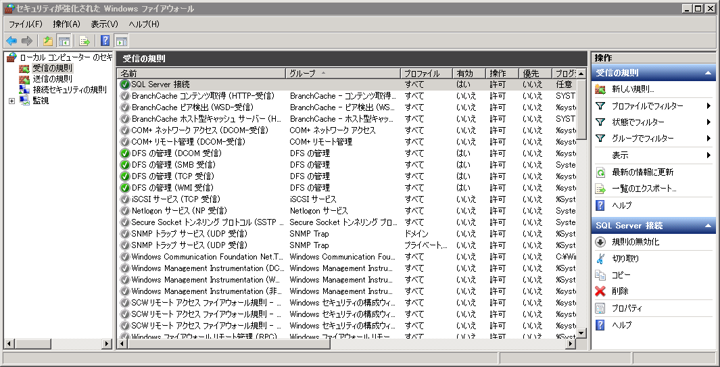The height and width of the screenshot is (367, 720).
Task: Select the COM+ リモート管理 (DCOM-受信) rule
Action: (x=347, y=142)
